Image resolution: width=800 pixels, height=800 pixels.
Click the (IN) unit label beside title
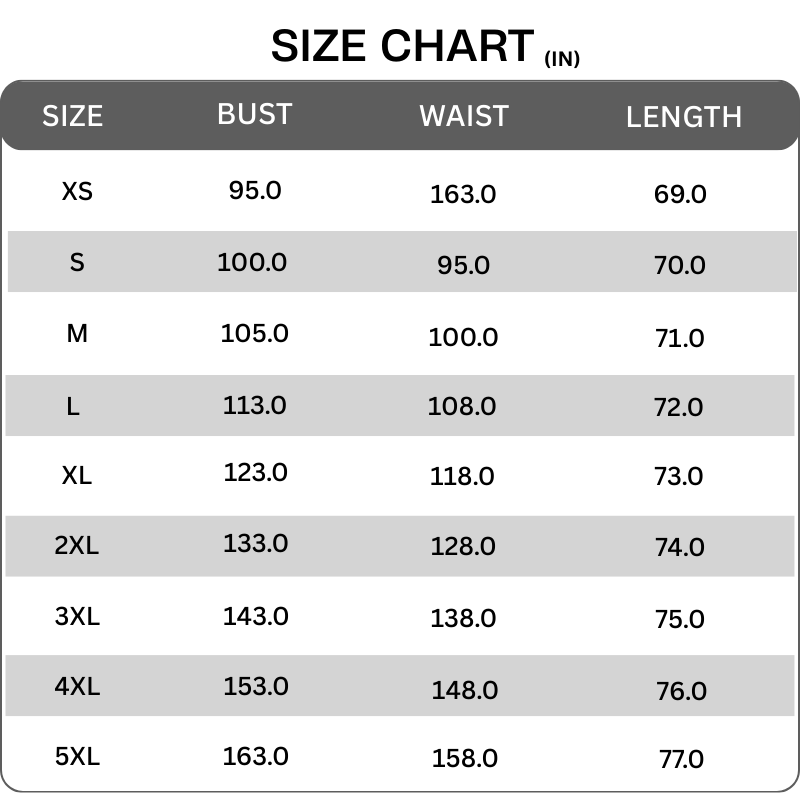562,59
